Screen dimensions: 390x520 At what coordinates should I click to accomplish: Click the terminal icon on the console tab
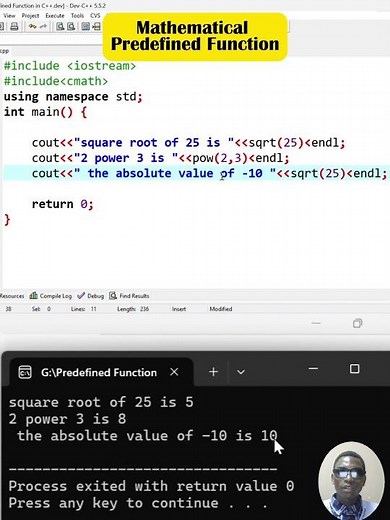pyautogui.click(x=25, y=372)
